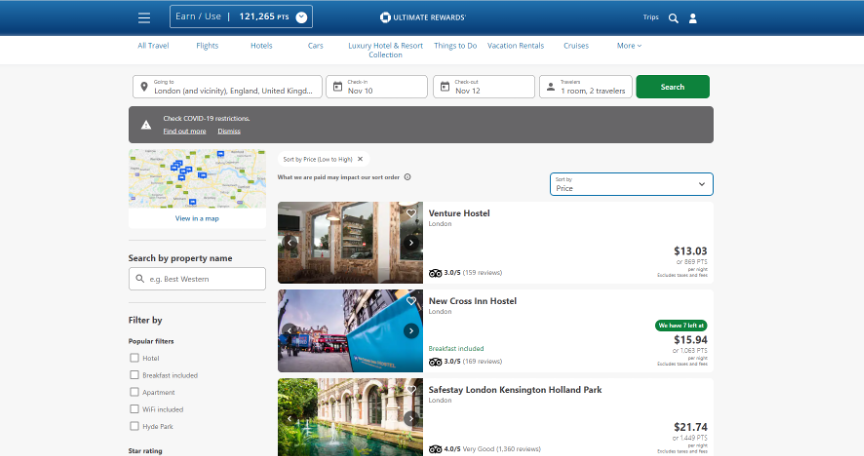Screen dimensions: 864x456
Task: Expand the Earn / Use points dropdown
Action: 301,17
